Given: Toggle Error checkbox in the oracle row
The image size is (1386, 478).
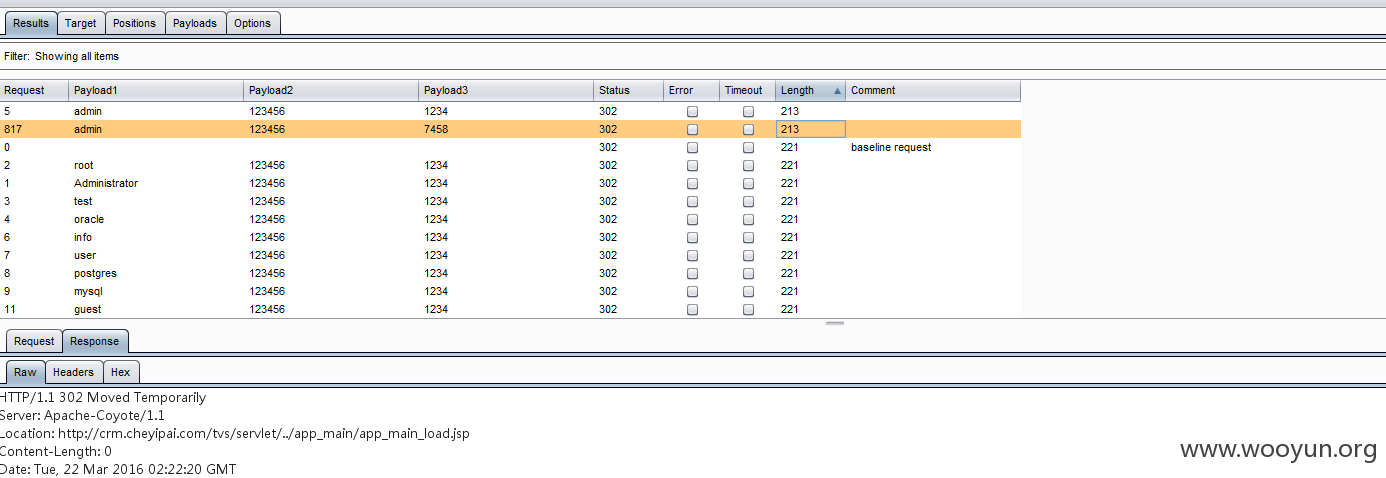Looking at the screenshot, I should 692,220.
